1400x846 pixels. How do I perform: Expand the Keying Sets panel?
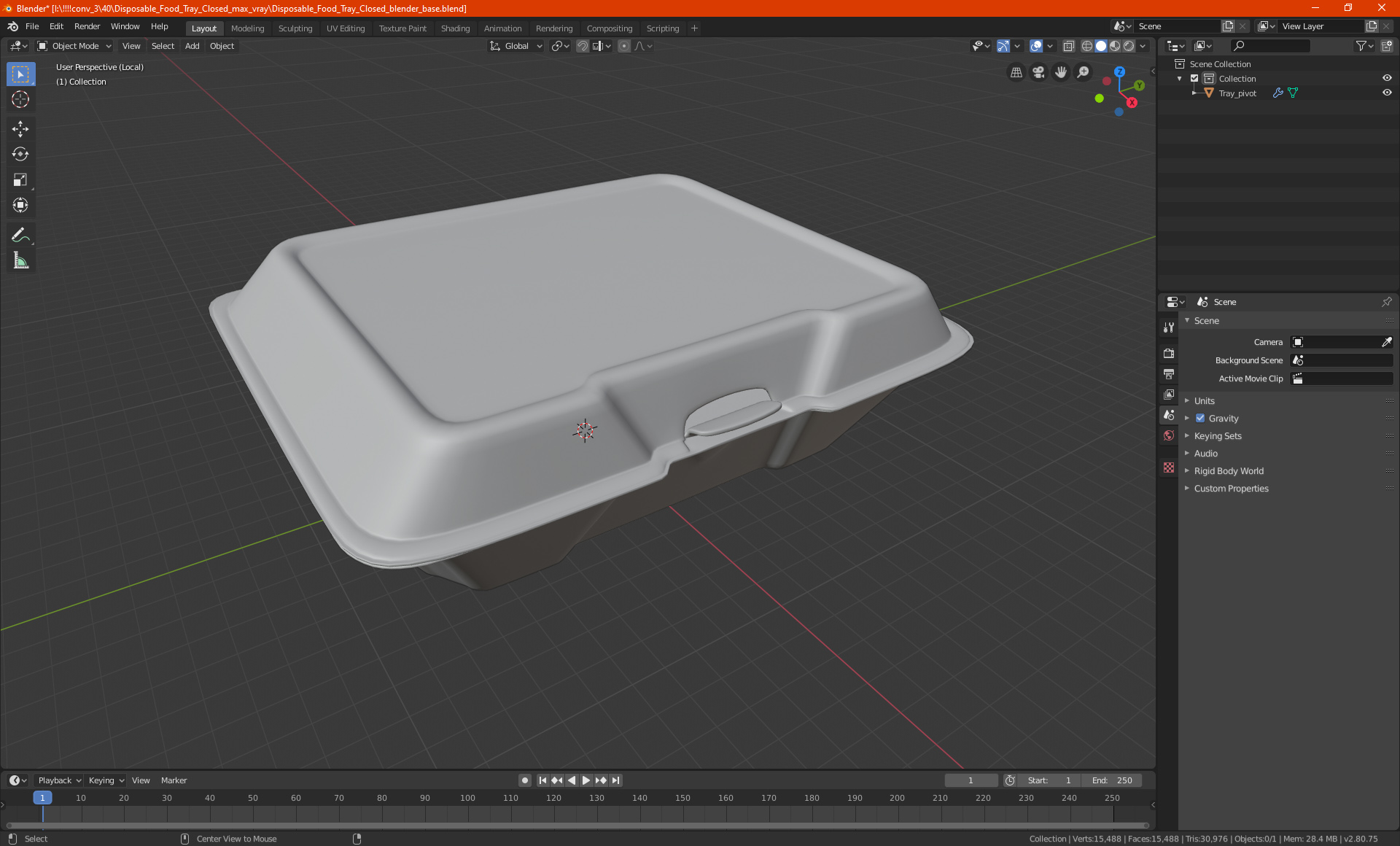tap(1218, 436)
